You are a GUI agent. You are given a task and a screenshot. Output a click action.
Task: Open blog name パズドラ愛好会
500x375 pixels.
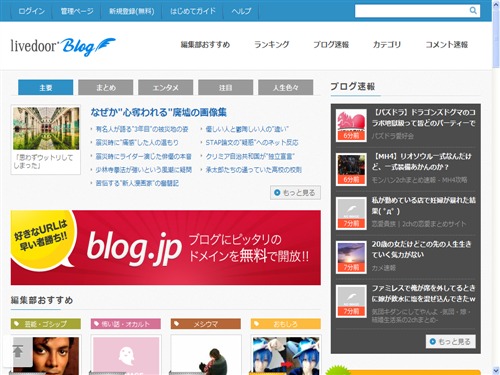393,136
